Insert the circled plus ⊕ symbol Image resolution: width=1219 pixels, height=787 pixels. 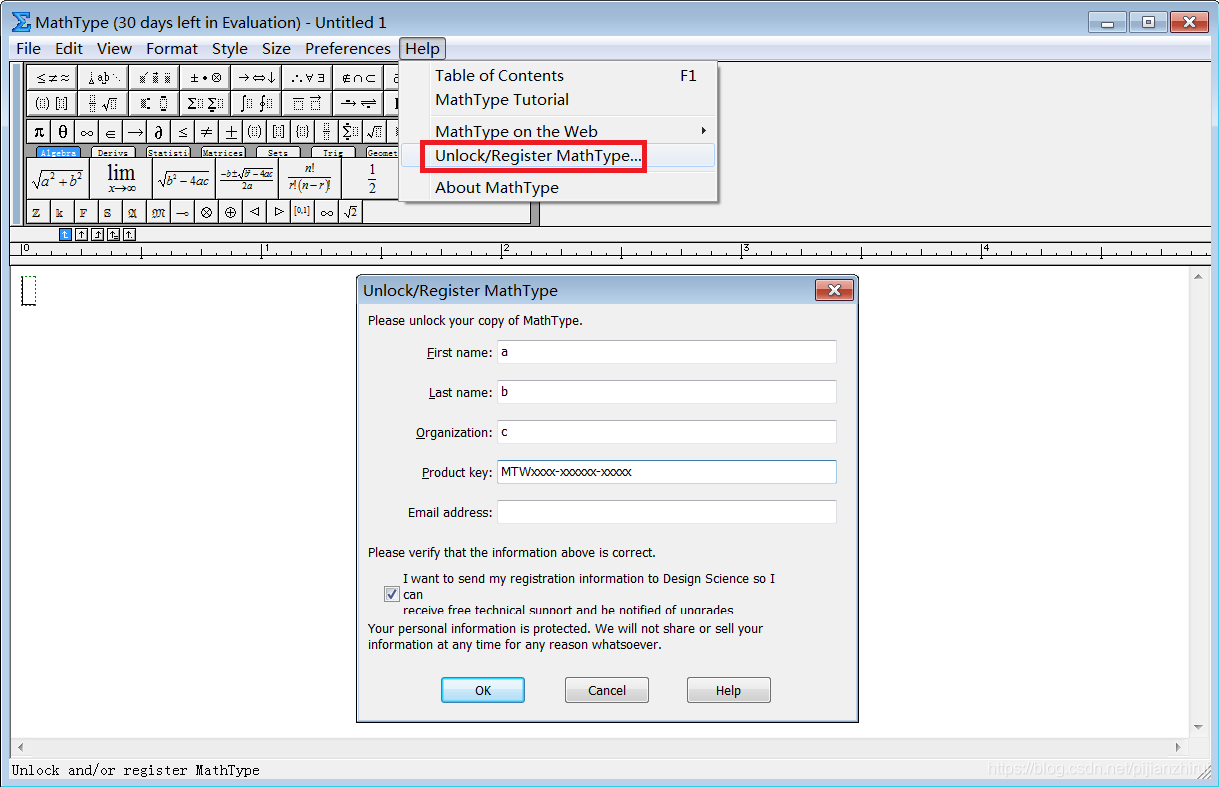(x=230, y=212)
